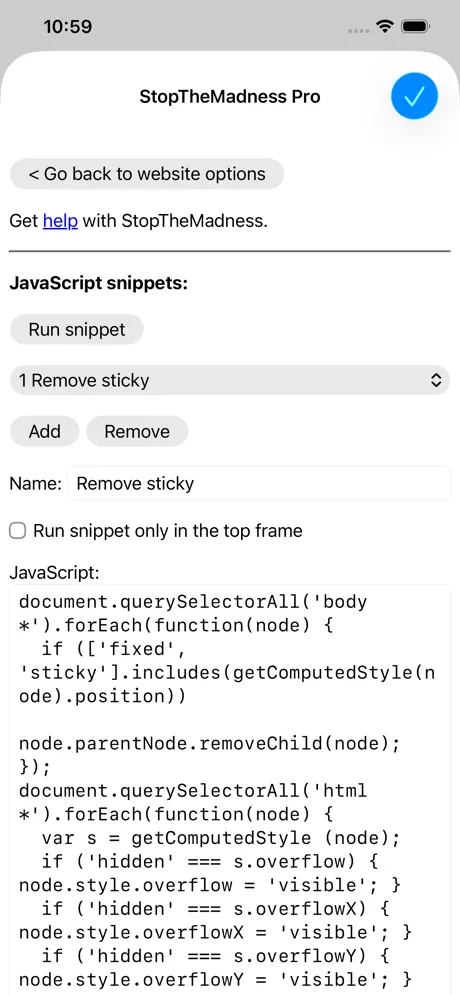Tap the battery indicator icon
Viewport: 460px width, 995px height.
(x=416, y=27)
